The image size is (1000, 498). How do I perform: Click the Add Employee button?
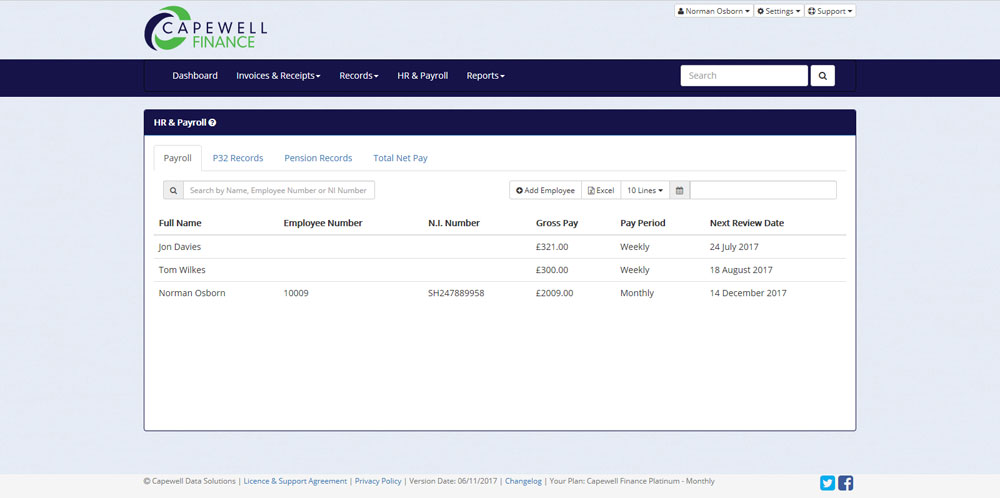pyautogui.click(x=545, y=190)
